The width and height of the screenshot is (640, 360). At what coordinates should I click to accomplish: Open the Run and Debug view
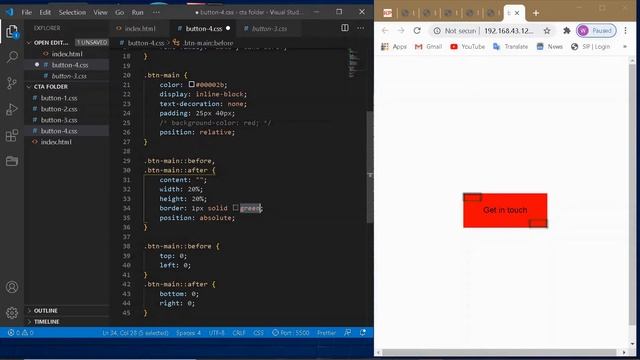pyautogui.click(x=12, y=109)
